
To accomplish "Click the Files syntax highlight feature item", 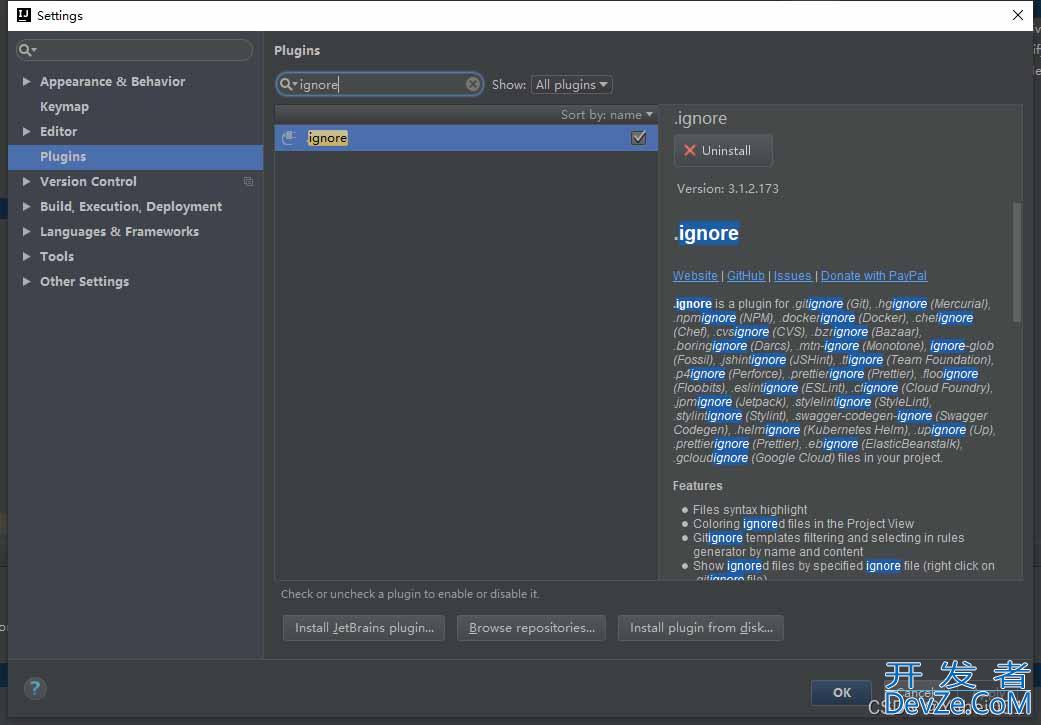I will click(750, 510).
